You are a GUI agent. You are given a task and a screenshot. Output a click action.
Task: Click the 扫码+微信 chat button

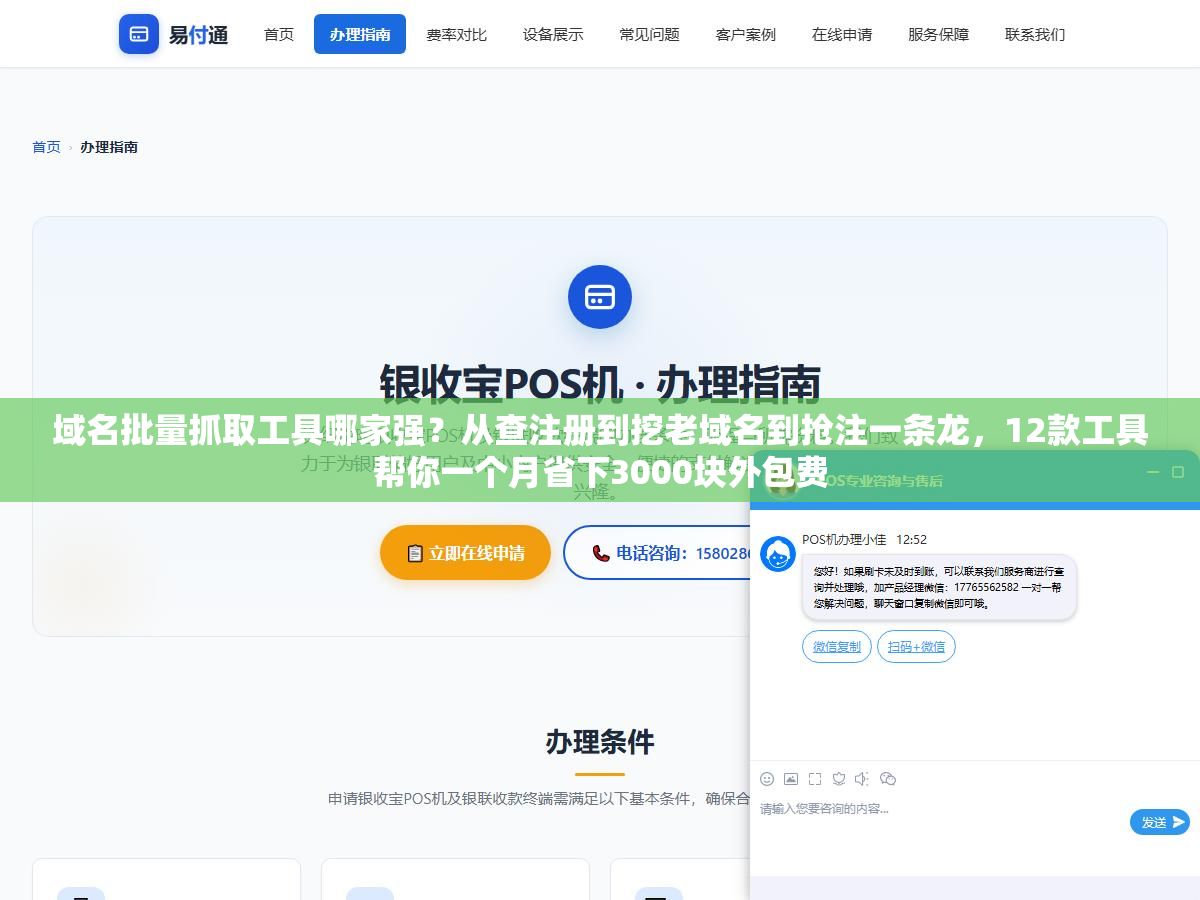coord(916,647)
